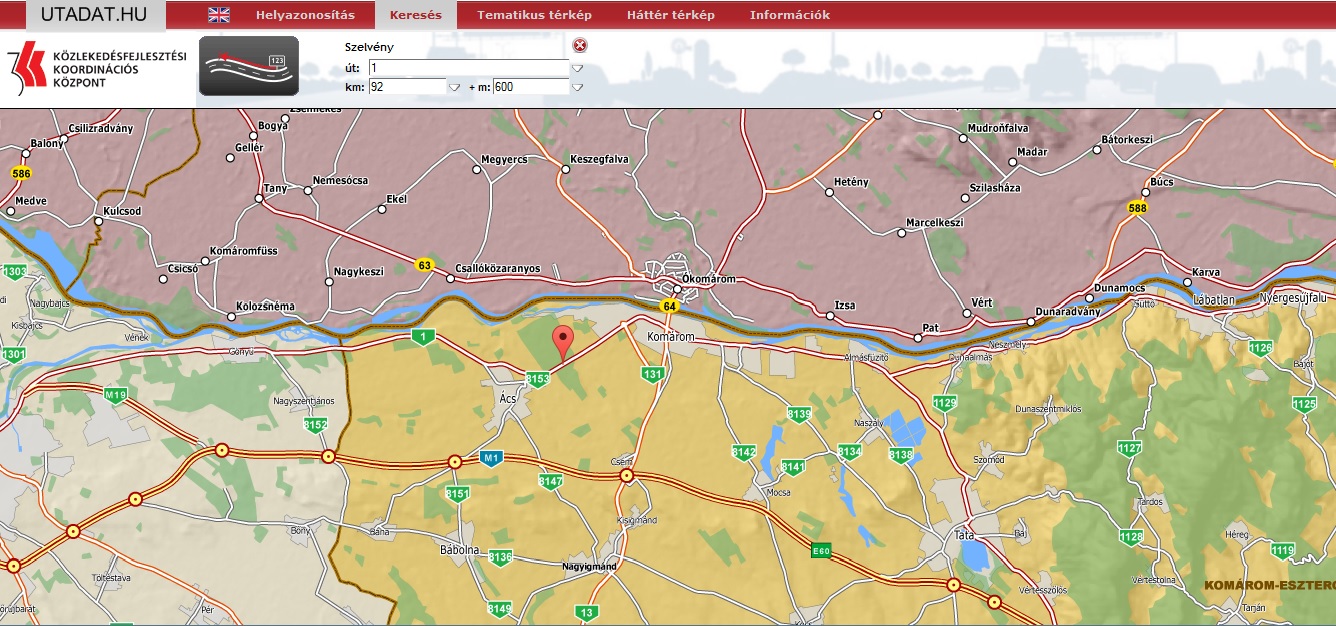
Task: Click the blue M1 motorway shield
Action: coord(490,458)
